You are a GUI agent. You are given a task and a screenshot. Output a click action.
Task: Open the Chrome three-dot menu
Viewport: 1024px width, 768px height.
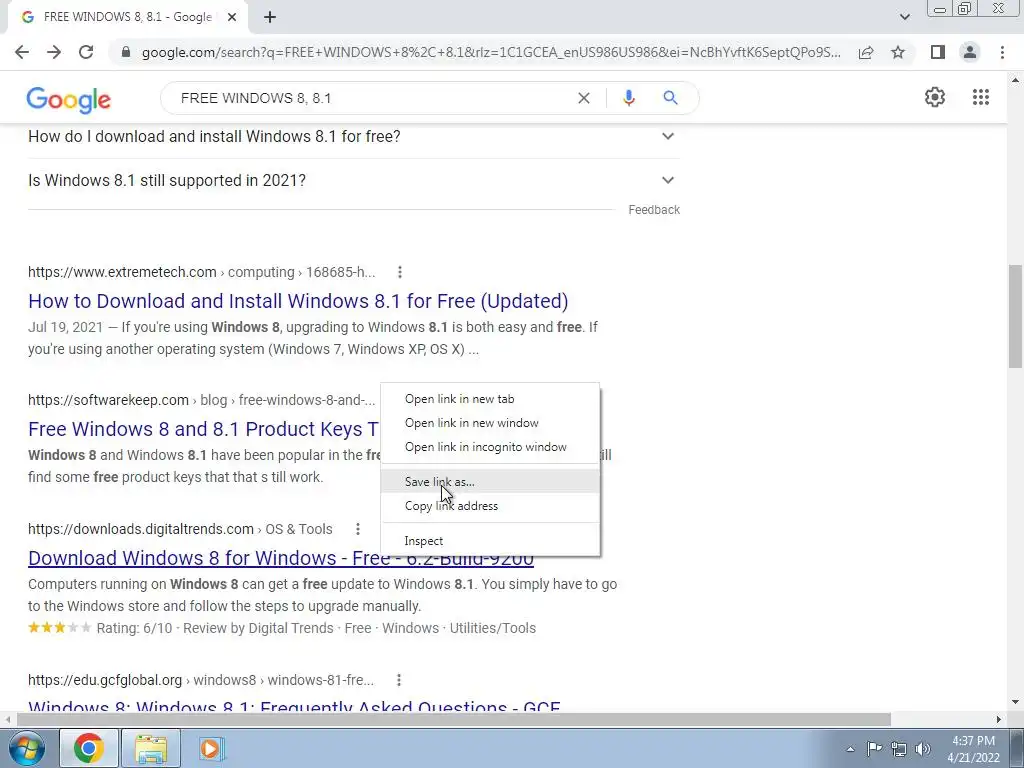[1002, 52]
